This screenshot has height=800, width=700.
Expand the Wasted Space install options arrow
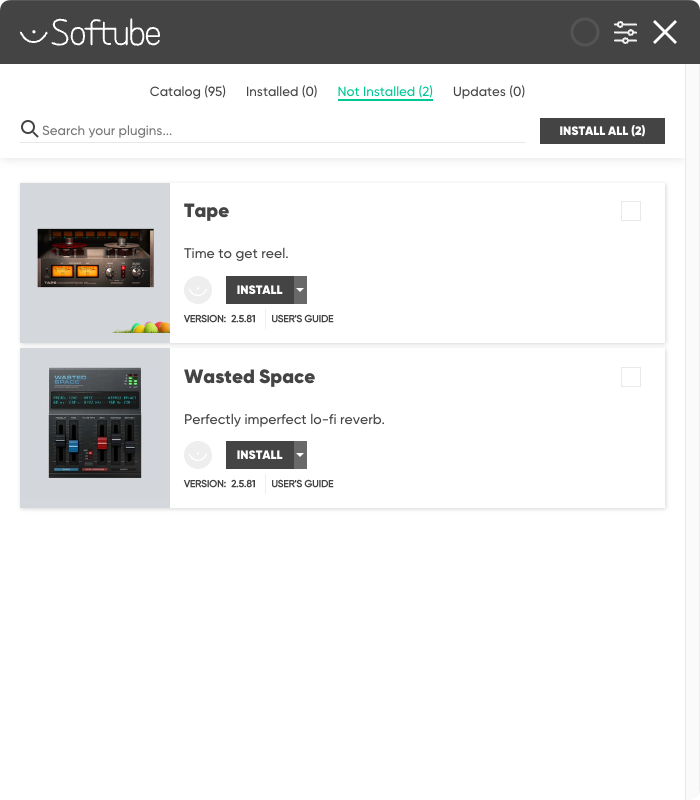point(300,455)
